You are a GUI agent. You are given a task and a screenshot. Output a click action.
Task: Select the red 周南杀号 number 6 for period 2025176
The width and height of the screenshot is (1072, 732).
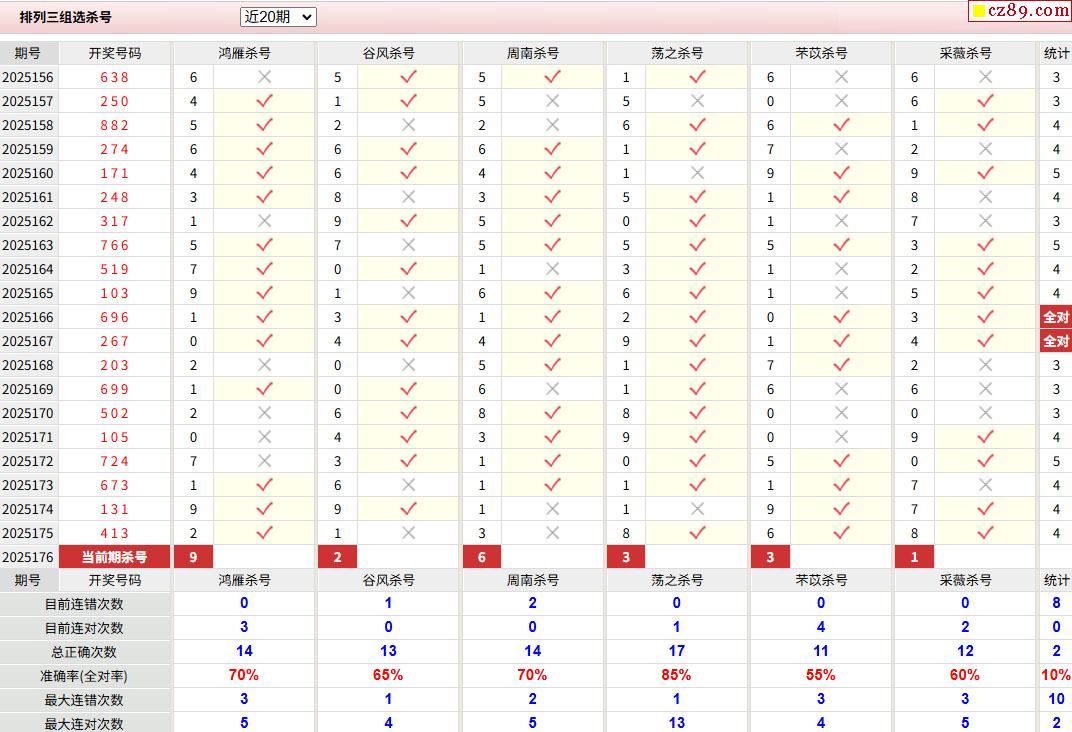click(x=481, y=557)
